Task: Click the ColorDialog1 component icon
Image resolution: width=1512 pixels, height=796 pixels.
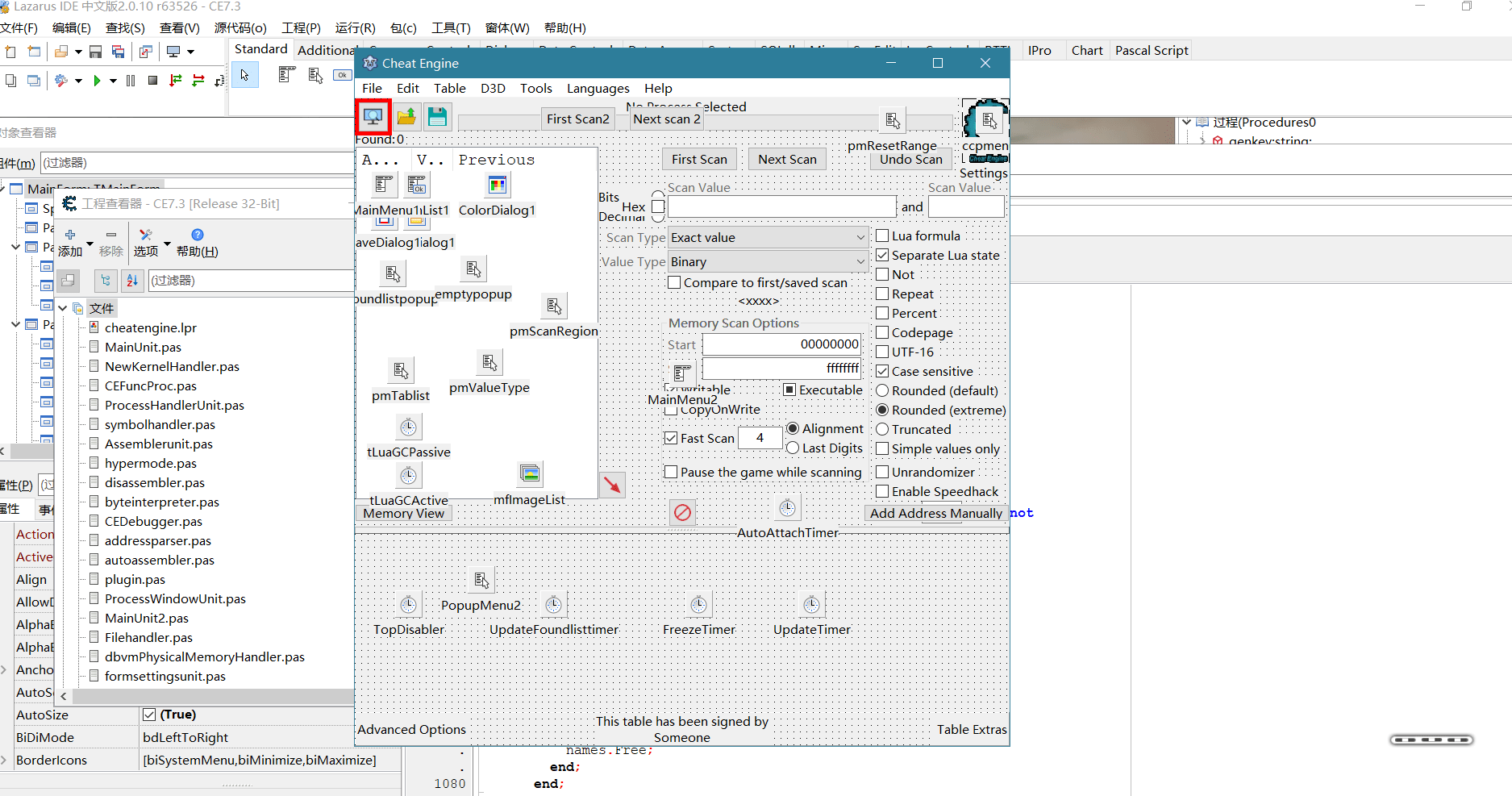Action: [498, 185]
